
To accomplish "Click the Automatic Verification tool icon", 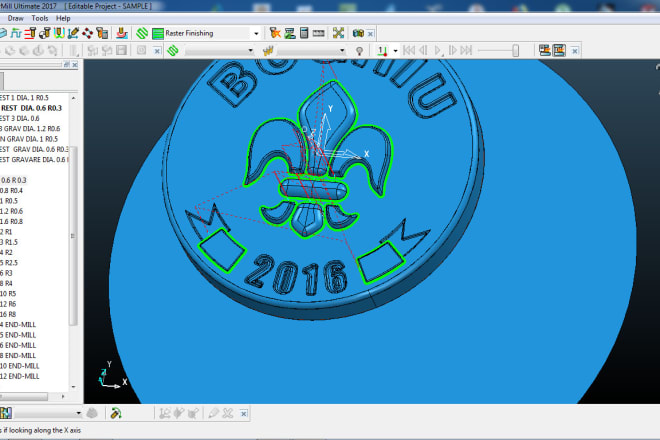I will 102,33.
